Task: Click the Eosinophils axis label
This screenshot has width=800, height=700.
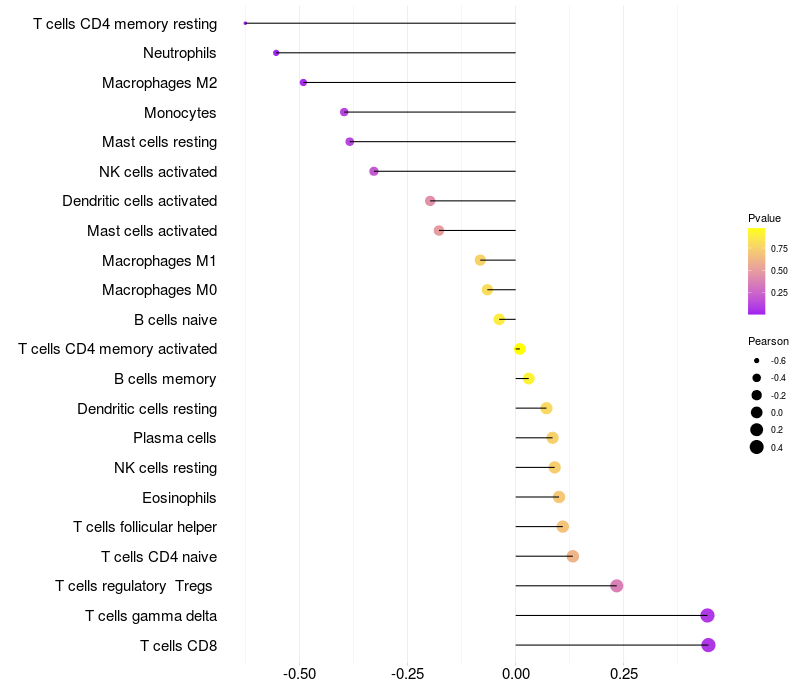Action: tap(179, 497)
